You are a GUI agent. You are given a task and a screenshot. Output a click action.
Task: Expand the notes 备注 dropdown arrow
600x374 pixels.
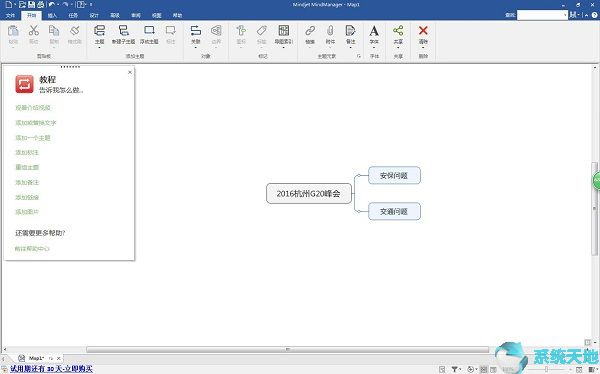pyautogui.click(x=350, y=47)
